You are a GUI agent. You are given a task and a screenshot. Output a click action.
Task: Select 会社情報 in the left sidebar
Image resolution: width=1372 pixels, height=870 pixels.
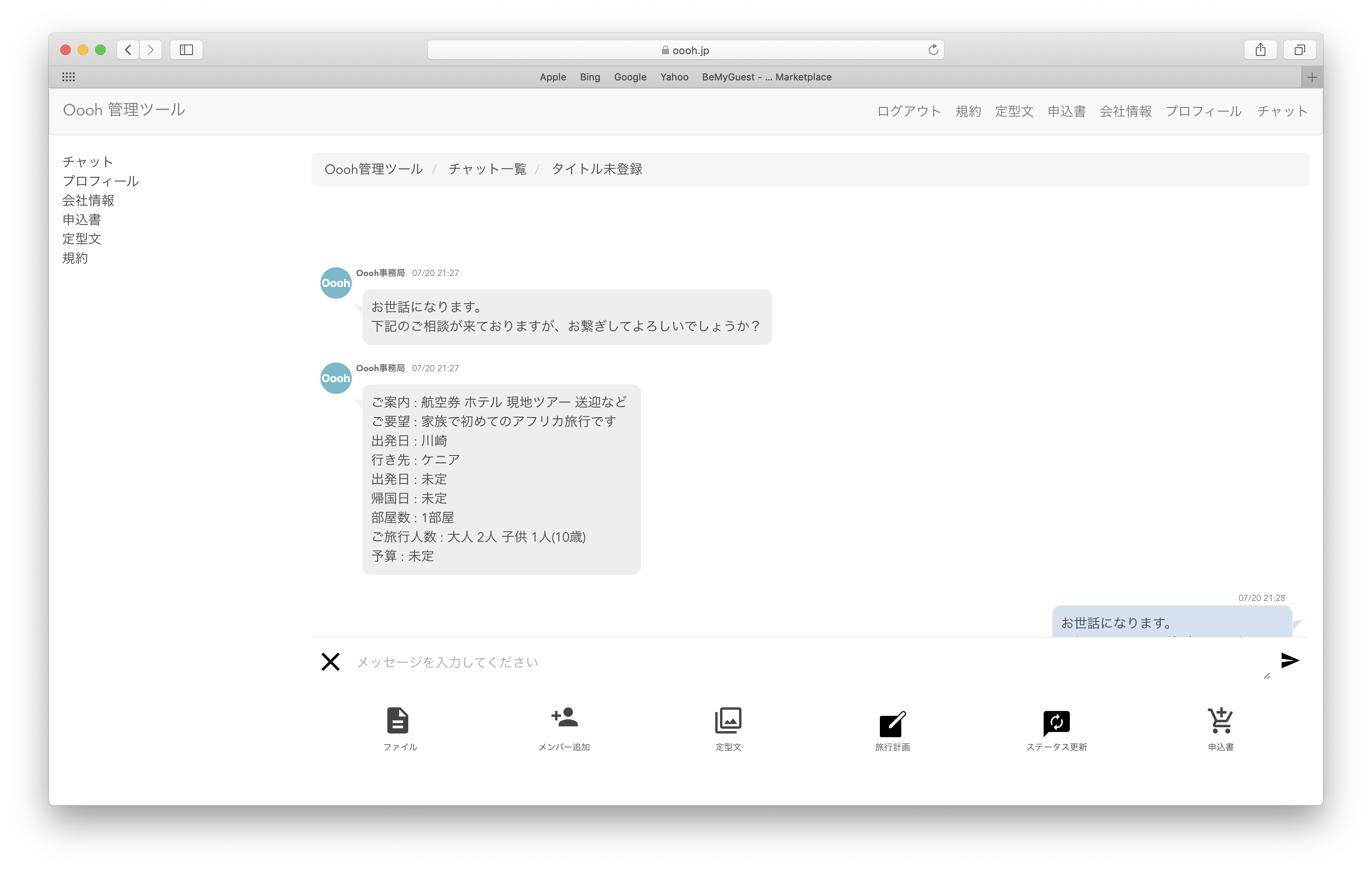click(88, 200)
